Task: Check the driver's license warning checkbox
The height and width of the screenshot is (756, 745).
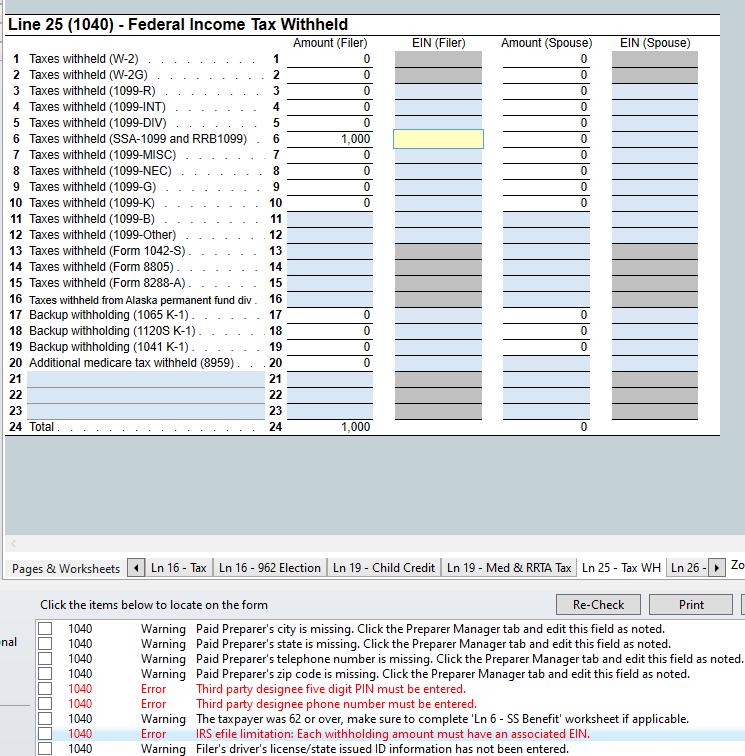Action: (x=45, y=748)
